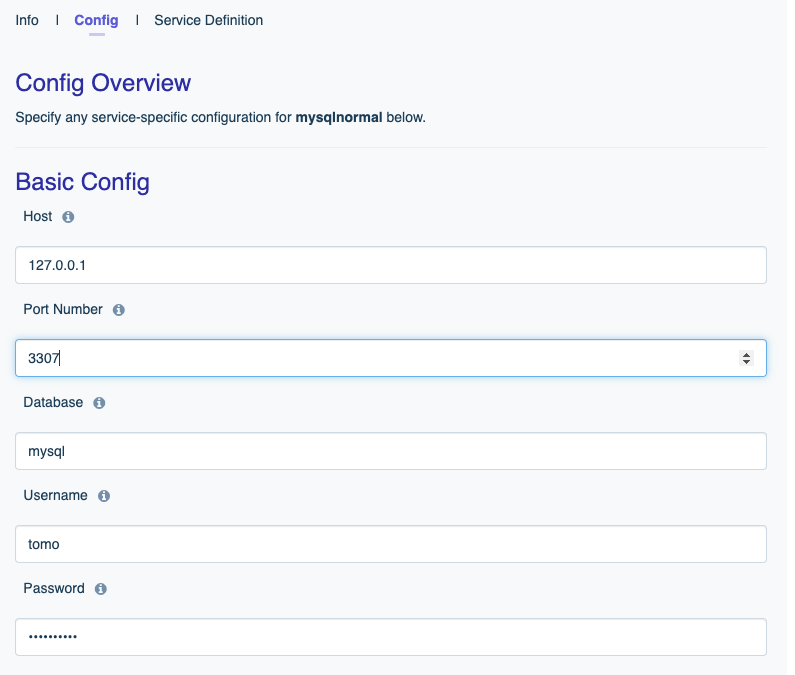Focus the Port Number field showing 3307
The width and height of the screenshot is (795, 675).
(x=370, y=358)
